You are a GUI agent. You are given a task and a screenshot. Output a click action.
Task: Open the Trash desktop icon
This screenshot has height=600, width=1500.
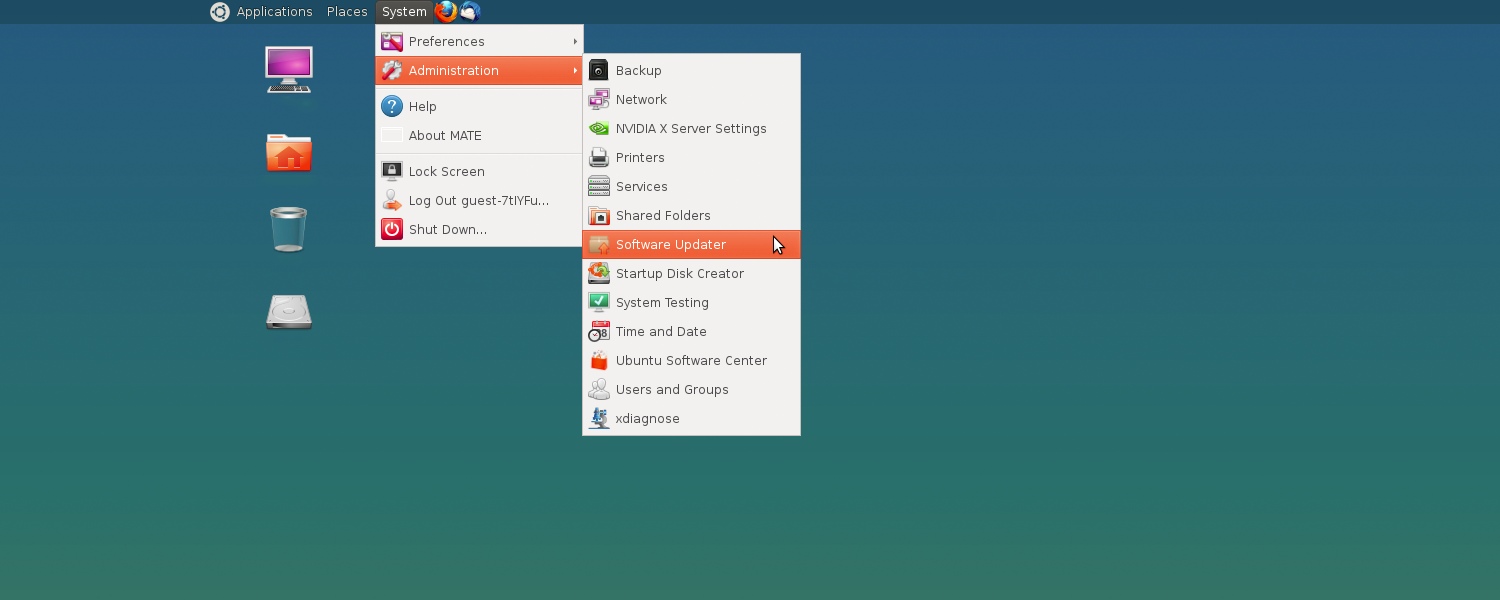click(x=289, y=230)
